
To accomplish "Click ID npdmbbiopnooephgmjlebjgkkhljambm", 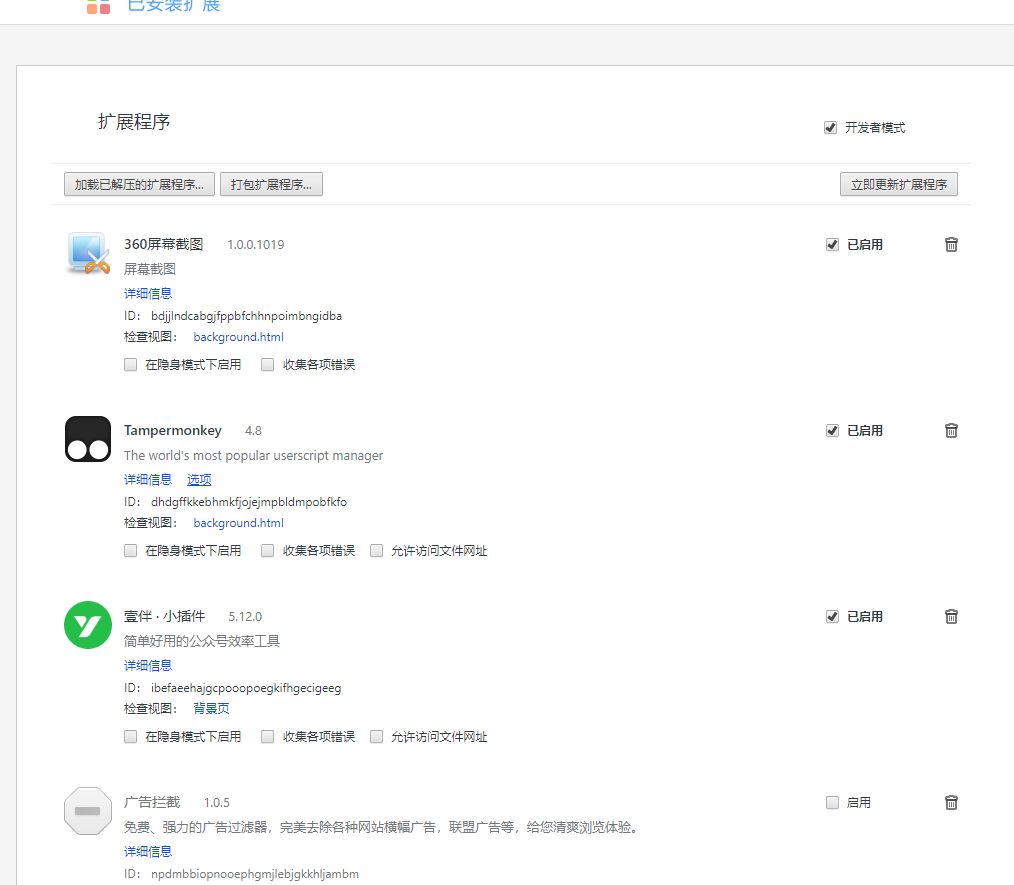I will (x=255, y=874).
